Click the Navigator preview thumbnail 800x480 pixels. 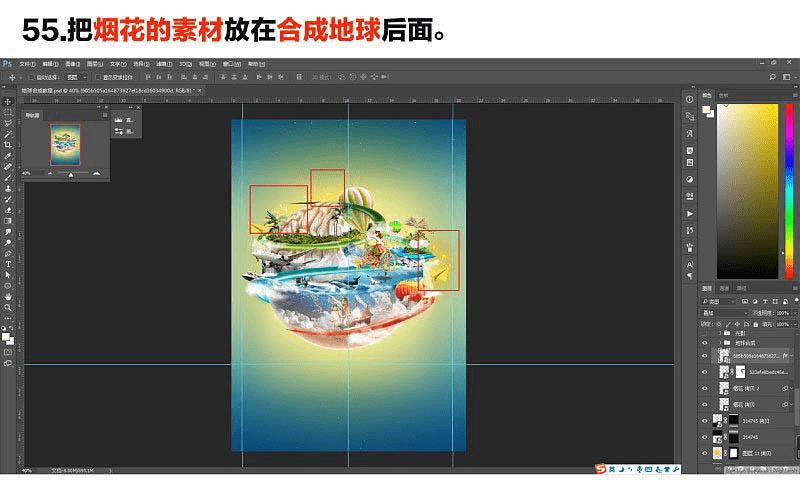click(65, 144)
